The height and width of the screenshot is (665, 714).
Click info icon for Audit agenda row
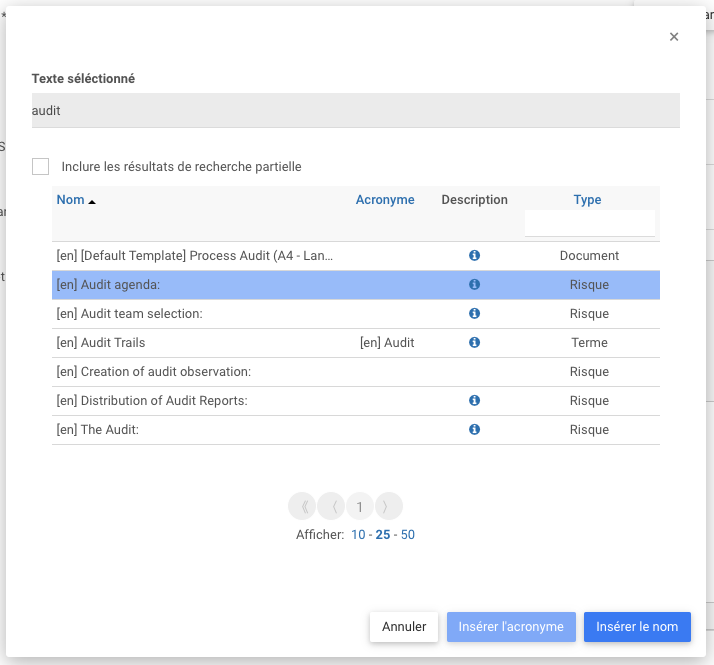point(474,285)
